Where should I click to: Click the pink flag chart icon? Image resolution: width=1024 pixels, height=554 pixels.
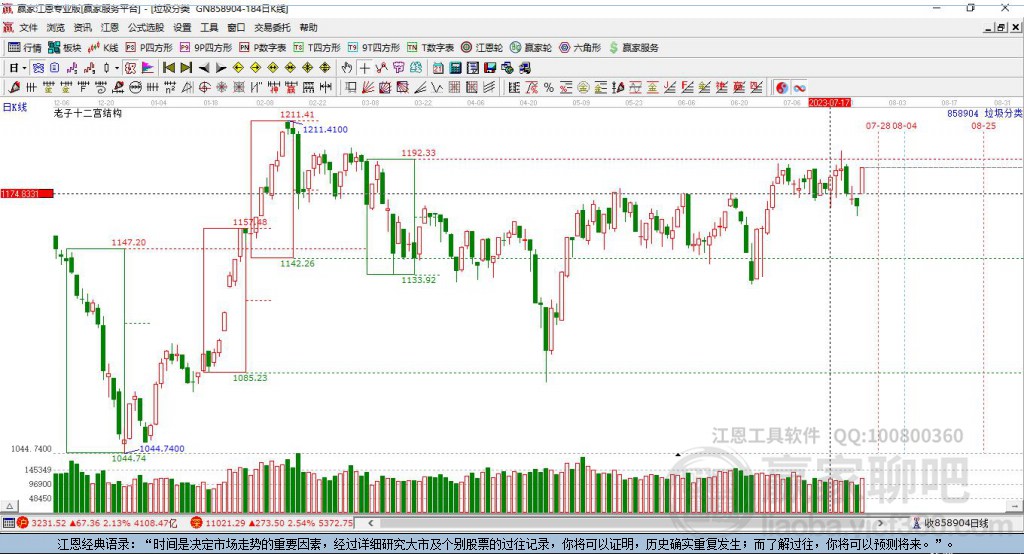coord(148,68)
